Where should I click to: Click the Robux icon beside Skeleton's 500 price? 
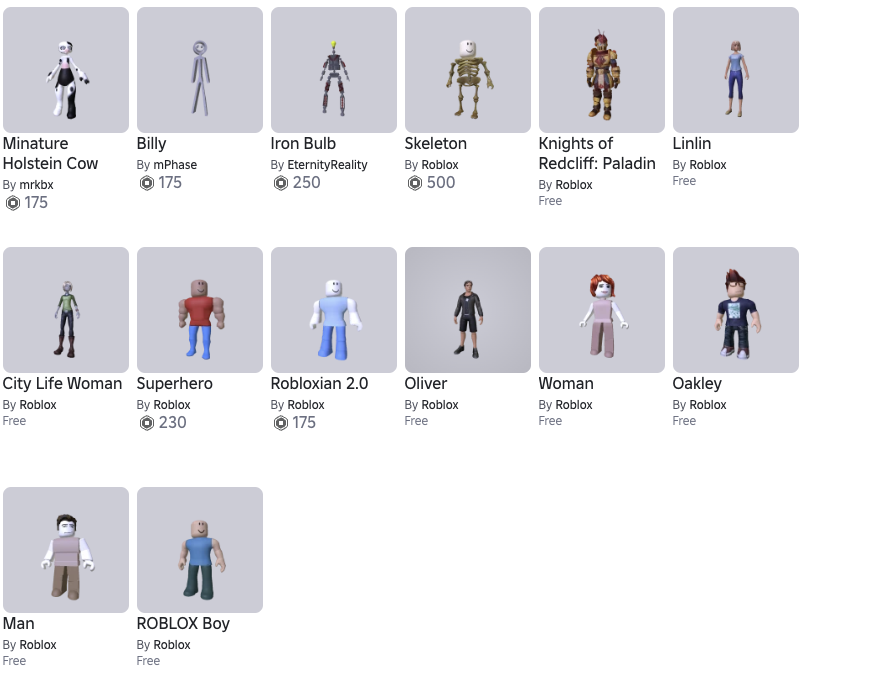(415, 183)
